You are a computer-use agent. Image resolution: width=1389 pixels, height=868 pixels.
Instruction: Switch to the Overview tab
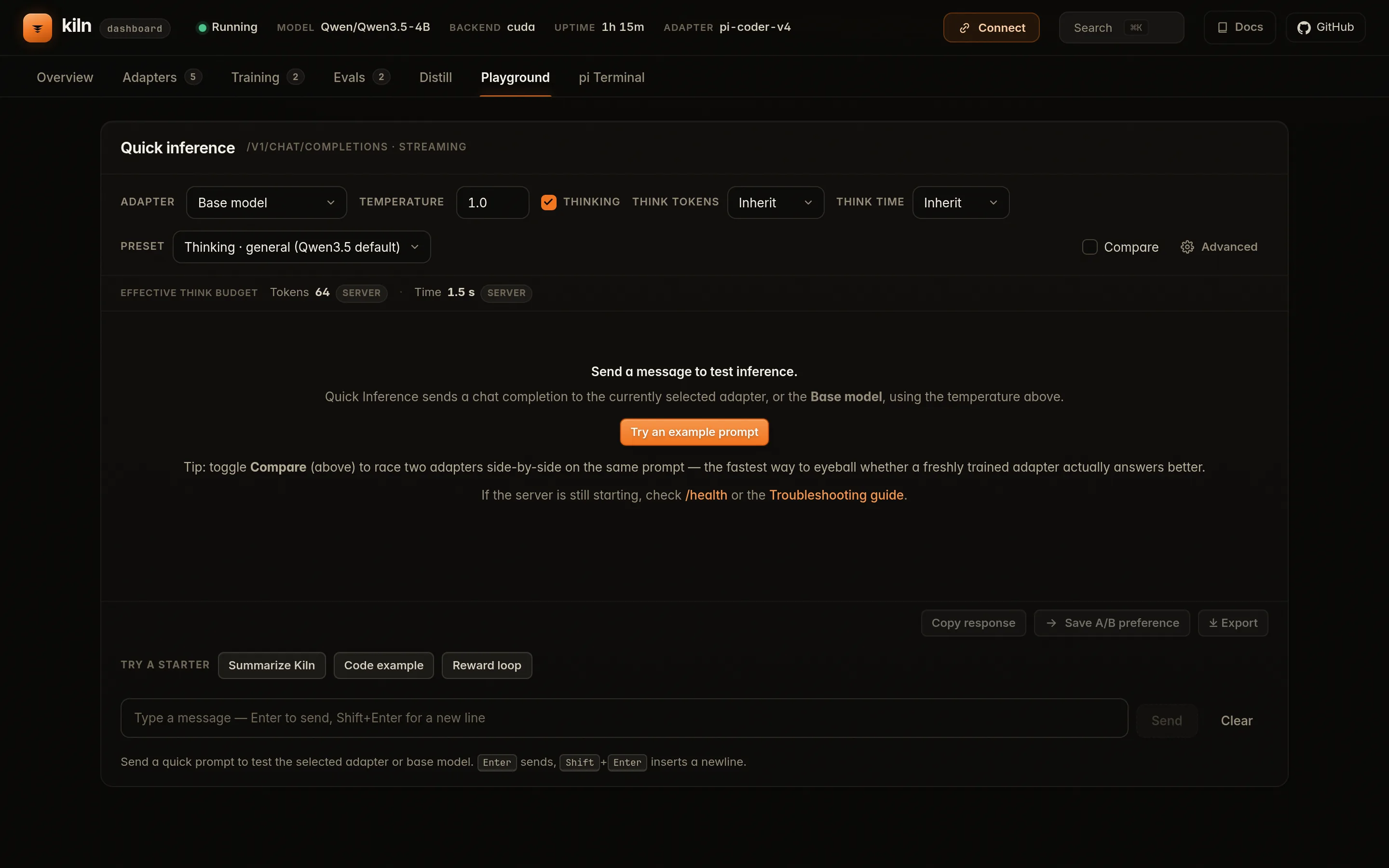pyautogui.click(x=65, y=77)
